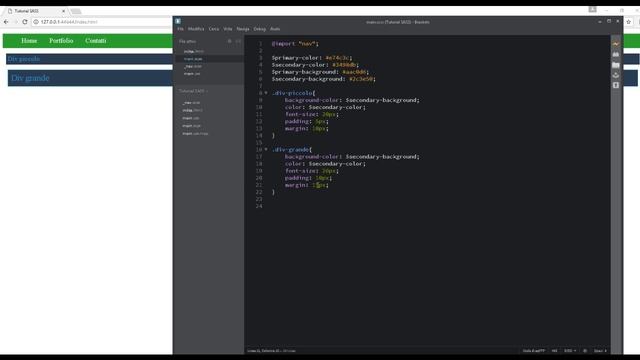Click the download-arrow icon in Brackets right toolbar

(616, 75)
